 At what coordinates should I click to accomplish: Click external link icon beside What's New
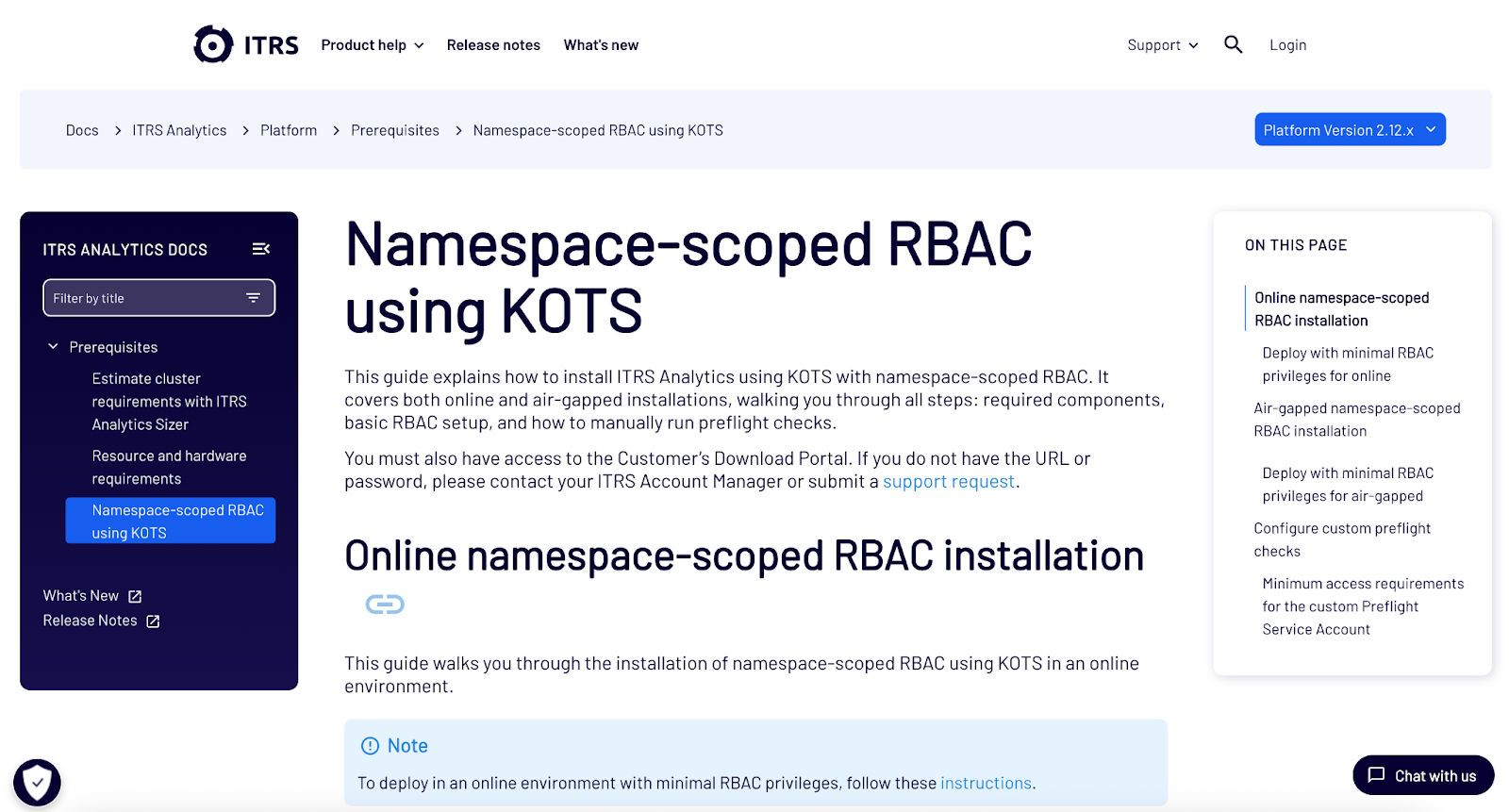(135, 596)
